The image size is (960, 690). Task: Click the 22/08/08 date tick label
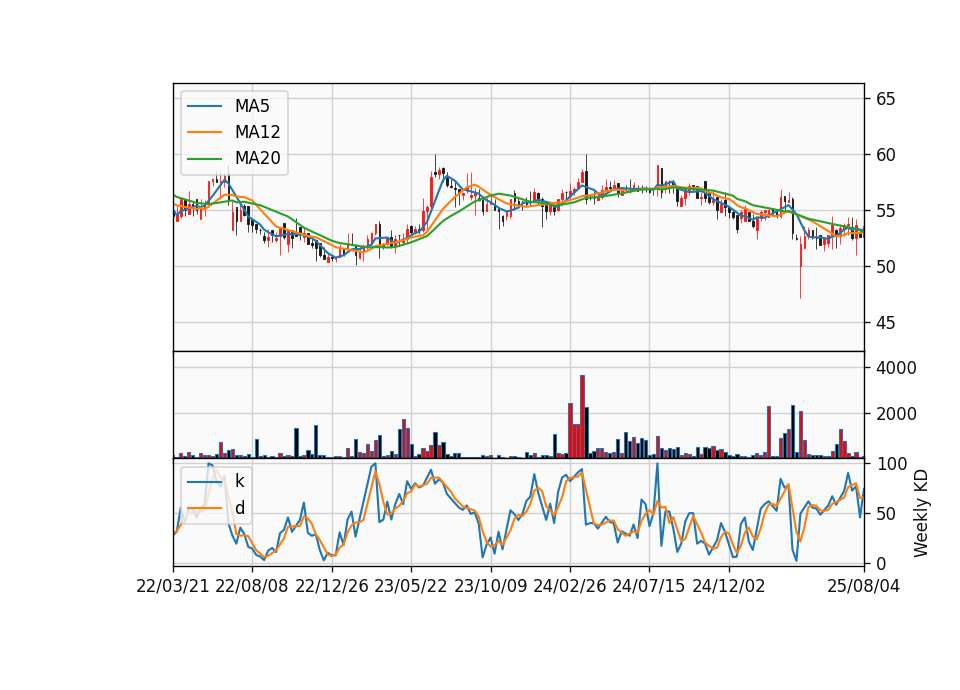tap(252, 586)
